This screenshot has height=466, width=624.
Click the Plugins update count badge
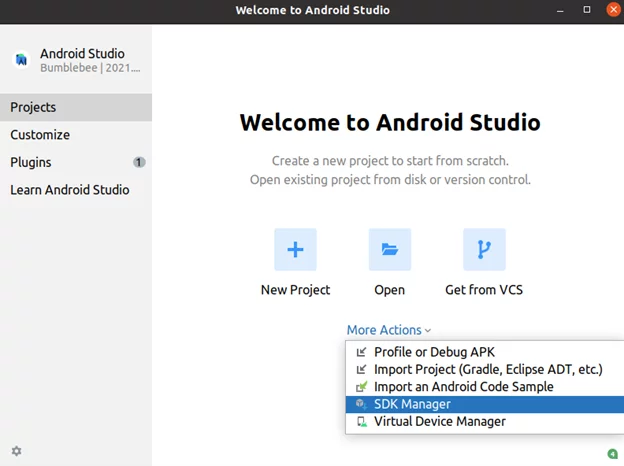(139, 162)
